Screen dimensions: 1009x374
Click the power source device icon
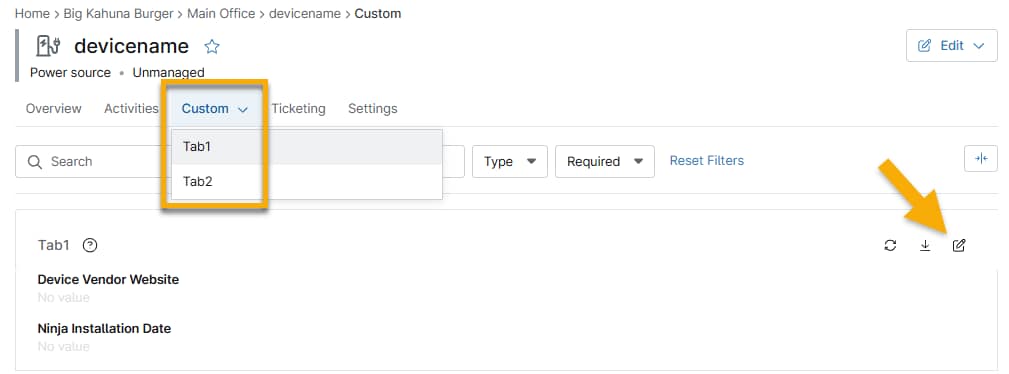50,46
